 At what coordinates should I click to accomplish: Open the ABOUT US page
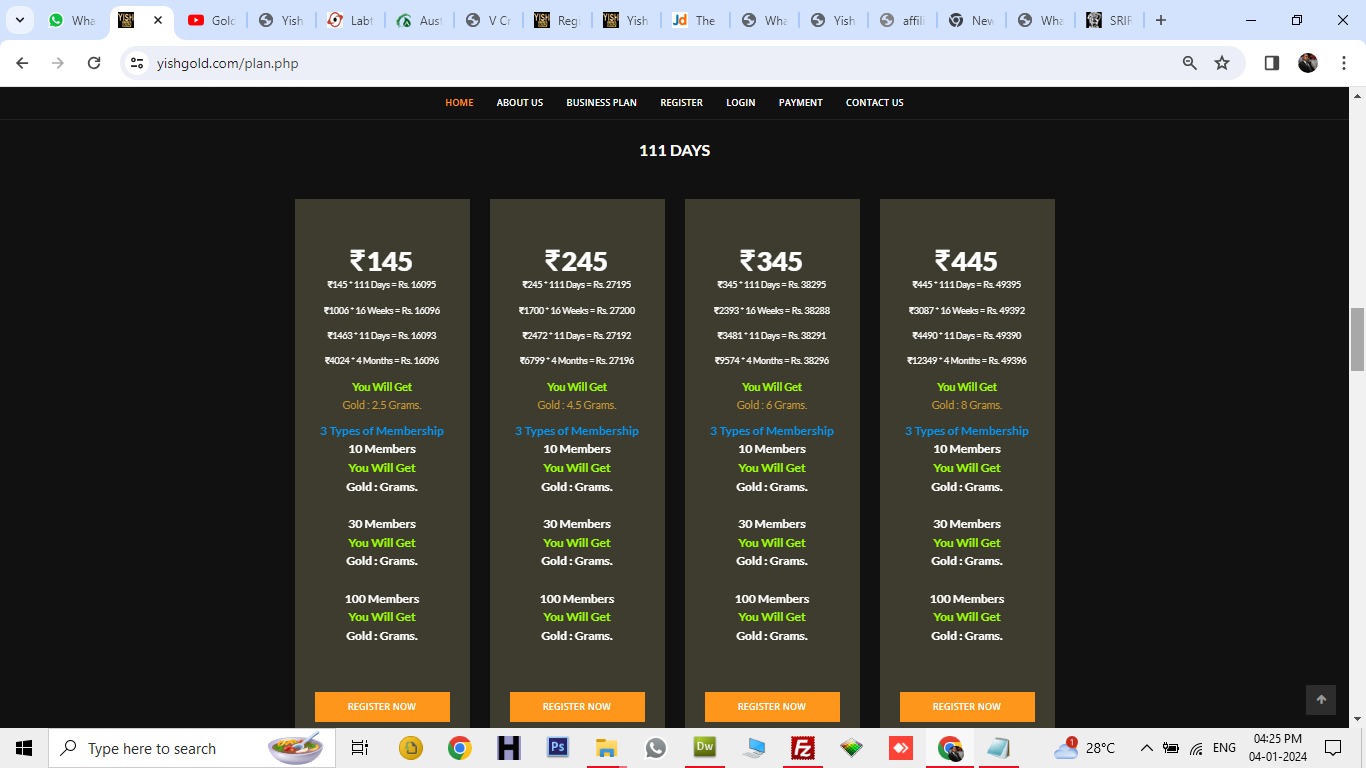[520, 102]
